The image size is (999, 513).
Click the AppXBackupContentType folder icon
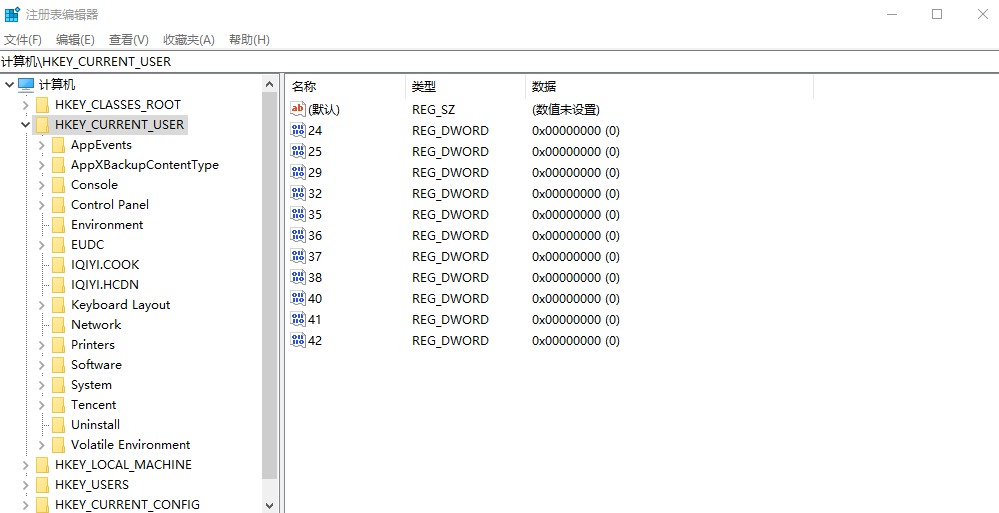59,165
